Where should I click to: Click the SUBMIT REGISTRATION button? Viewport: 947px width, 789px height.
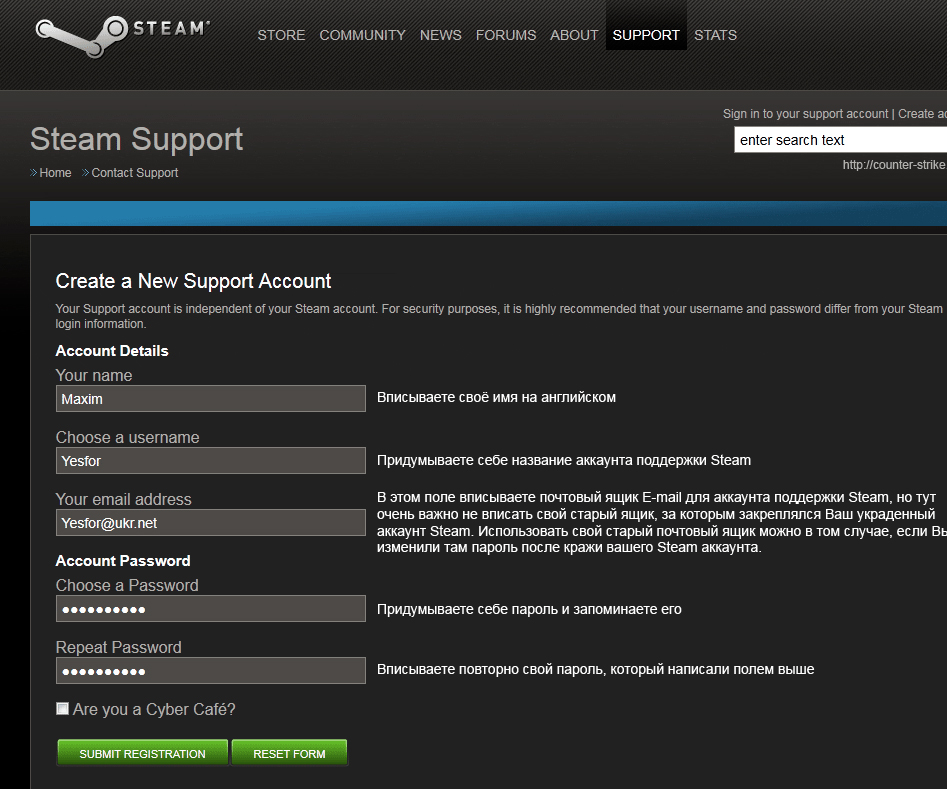[x=143, y=753]
